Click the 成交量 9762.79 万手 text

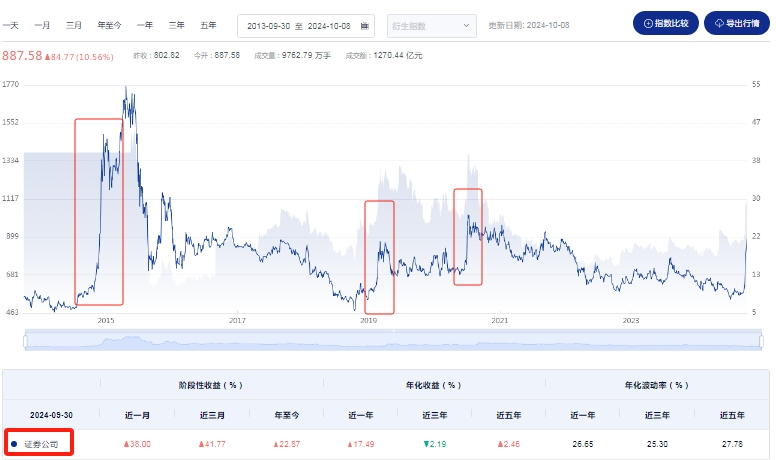pyautogui.click(x=292, y=55)
